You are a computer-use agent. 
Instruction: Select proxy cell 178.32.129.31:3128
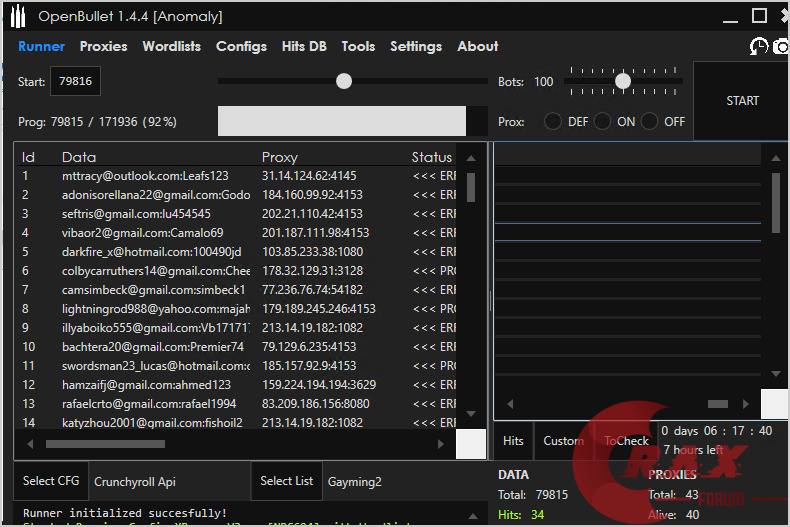pyautogui.click(x=312, y=271)
